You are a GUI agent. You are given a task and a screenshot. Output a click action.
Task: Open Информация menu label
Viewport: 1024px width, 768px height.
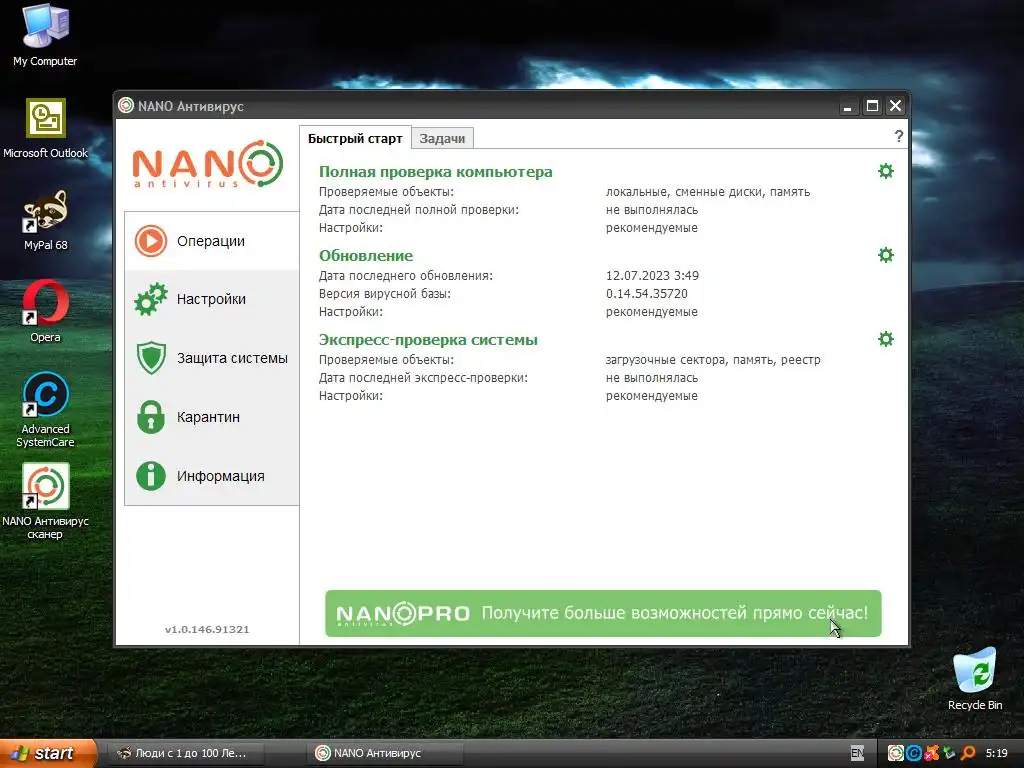(221, 476)
